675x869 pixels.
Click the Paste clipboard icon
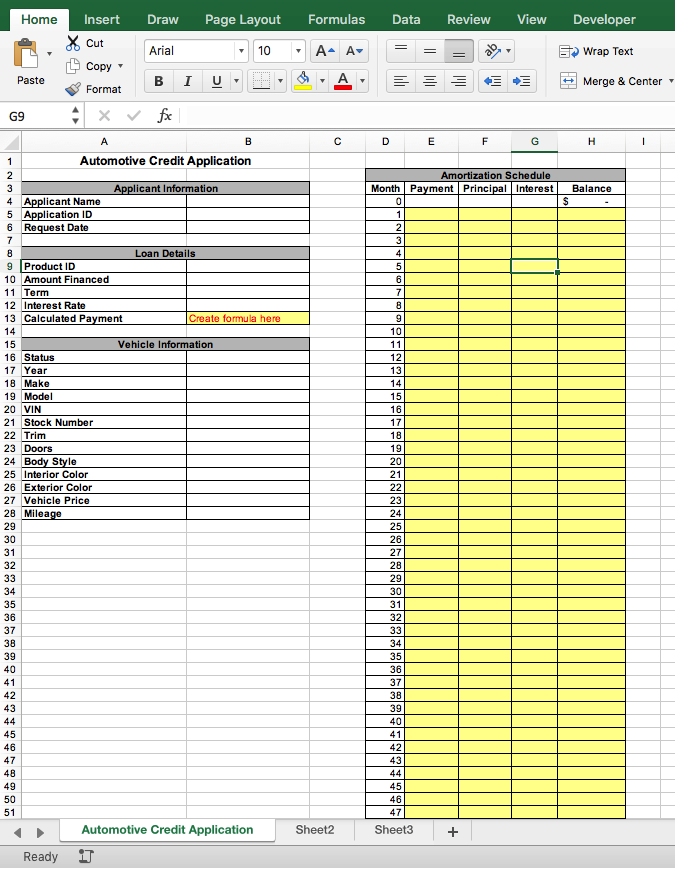pyautogui.click(x=26, y=54)
